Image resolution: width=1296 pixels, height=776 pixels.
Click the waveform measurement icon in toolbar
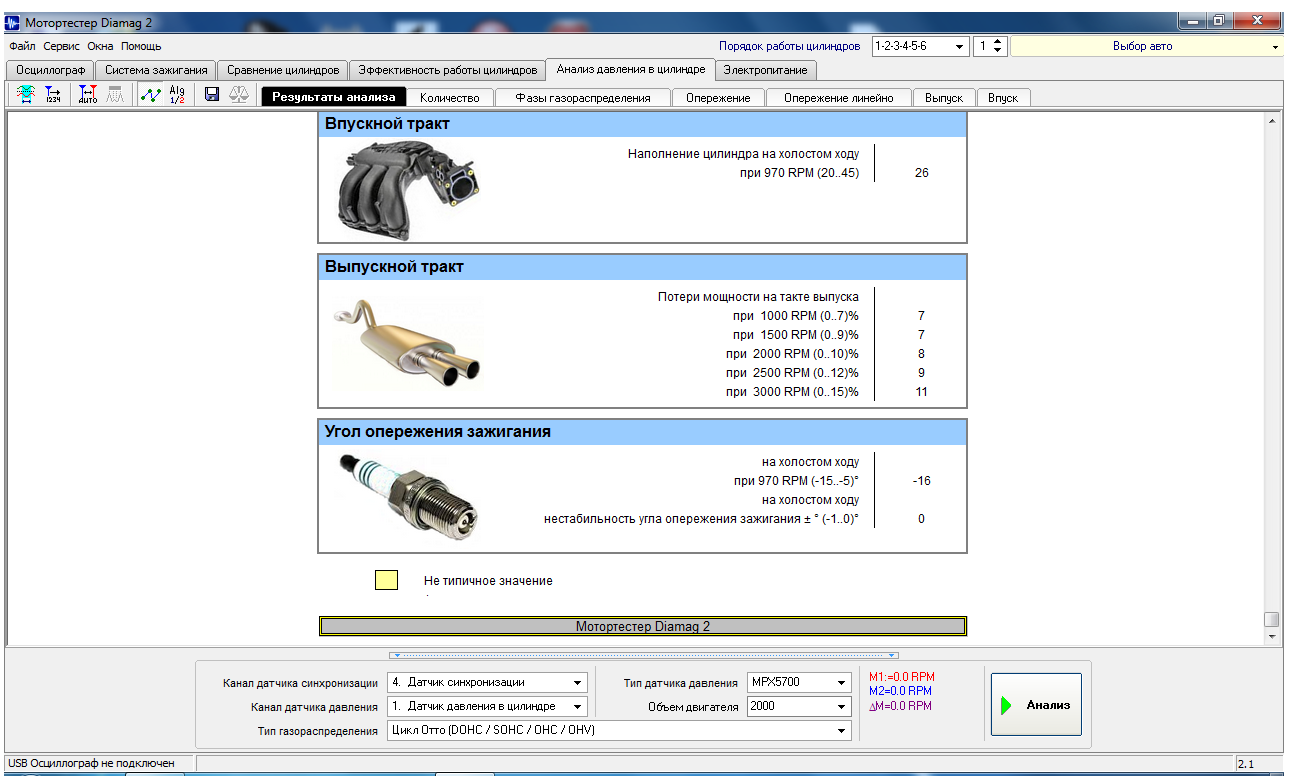pyautogui.click(x=26, y=95)
